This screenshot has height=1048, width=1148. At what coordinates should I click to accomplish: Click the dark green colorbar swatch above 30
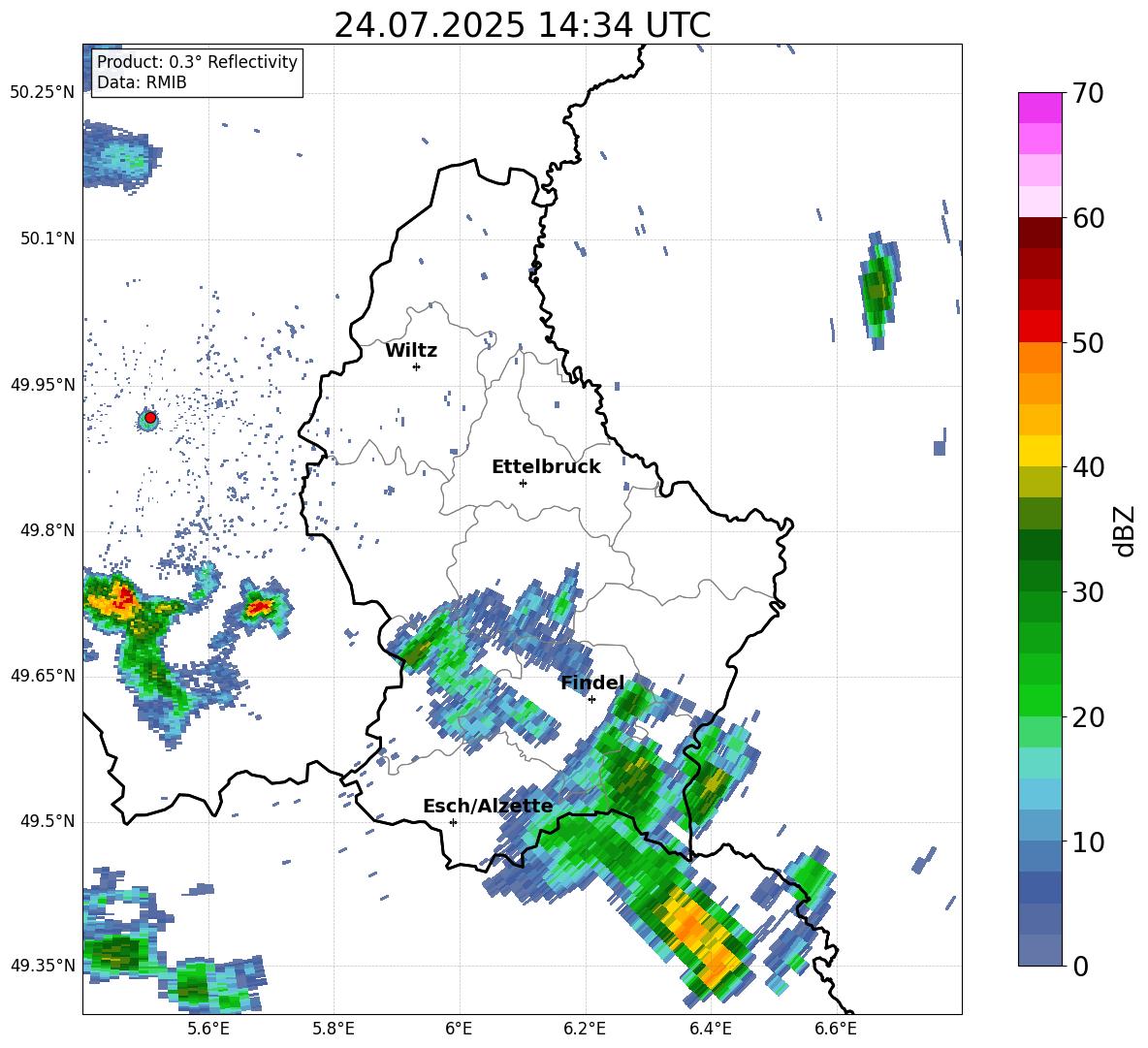coord(1039,576)
